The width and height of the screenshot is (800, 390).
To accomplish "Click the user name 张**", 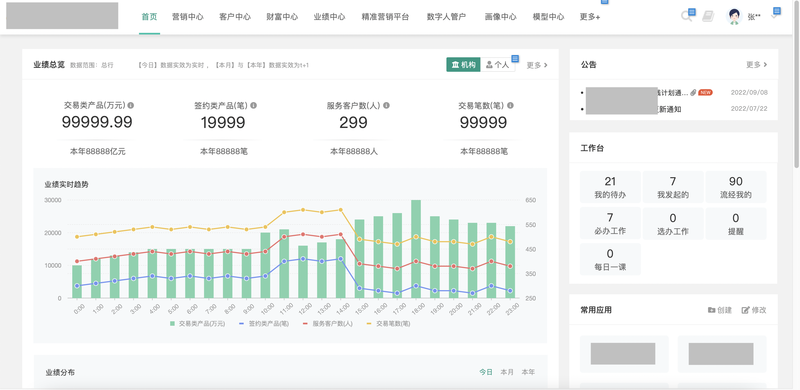I will (x=754, y=17).
